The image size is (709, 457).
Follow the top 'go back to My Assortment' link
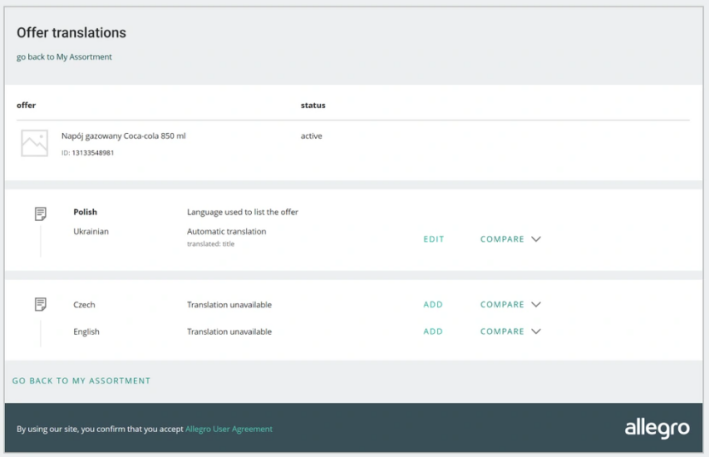pos(64,57)
